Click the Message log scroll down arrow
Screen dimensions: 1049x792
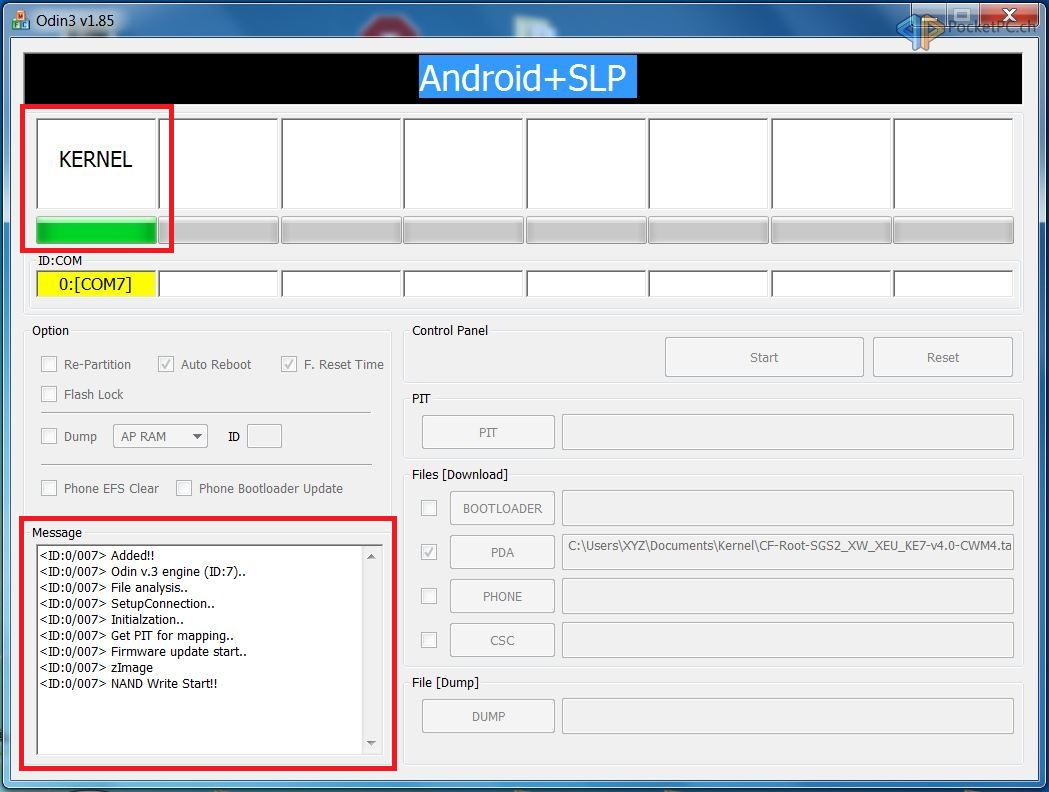coord(371,743)
